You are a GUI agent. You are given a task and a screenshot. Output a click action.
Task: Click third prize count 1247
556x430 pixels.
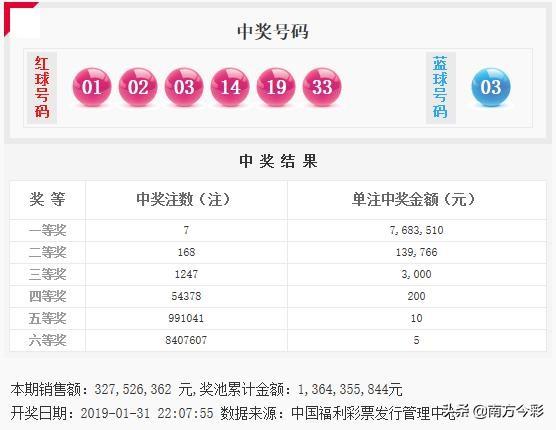pos(186,274)
